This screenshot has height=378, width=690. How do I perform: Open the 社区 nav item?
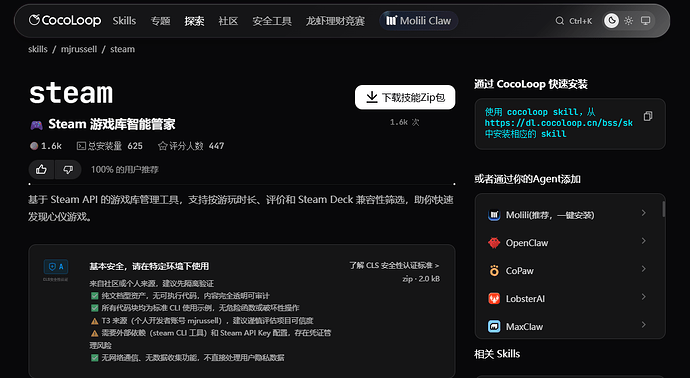tap(228, 21)
